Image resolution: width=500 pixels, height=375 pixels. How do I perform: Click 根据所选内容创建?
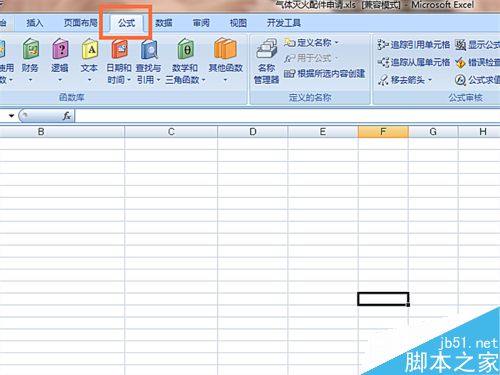324,74
